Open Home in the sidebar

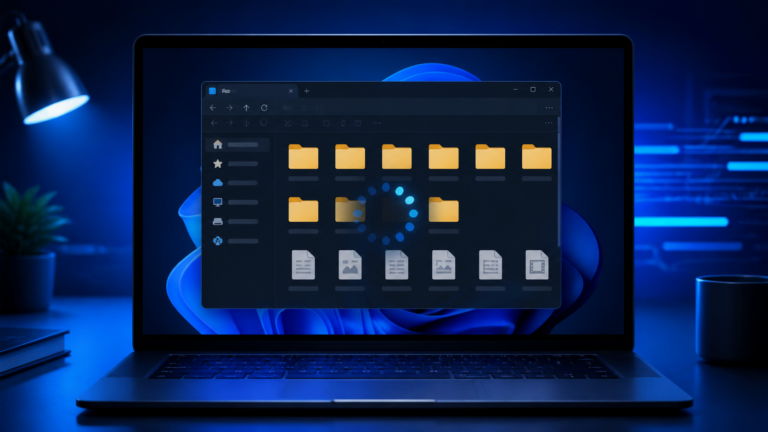click(x=238, y=144)
